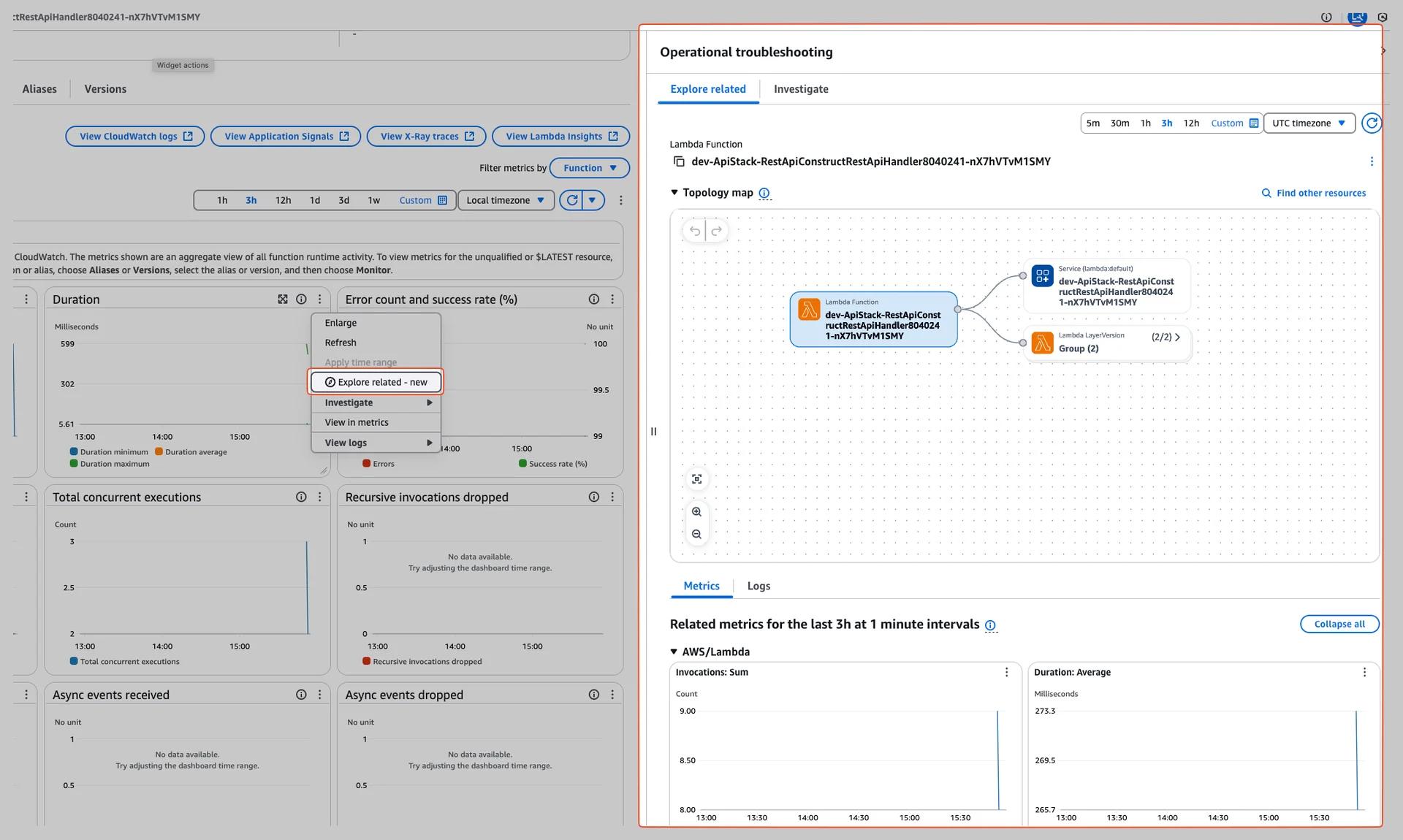Open Duration: Average widget actions menu
The image size is (1403, 840).
click(x=1364, y=672)
